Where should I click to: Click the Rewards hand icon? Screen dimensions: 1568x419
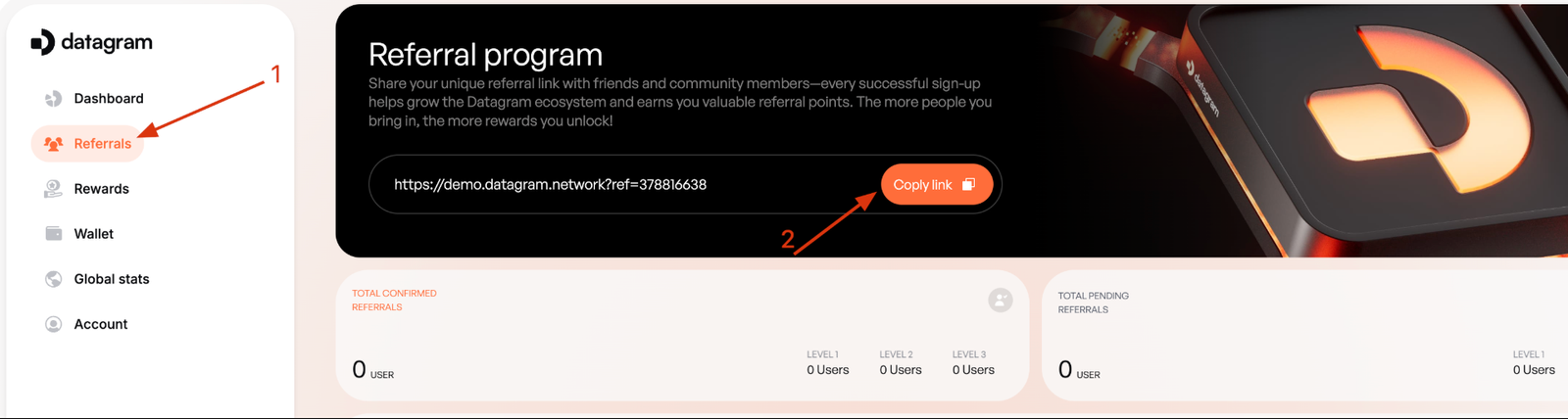point(53,189)
